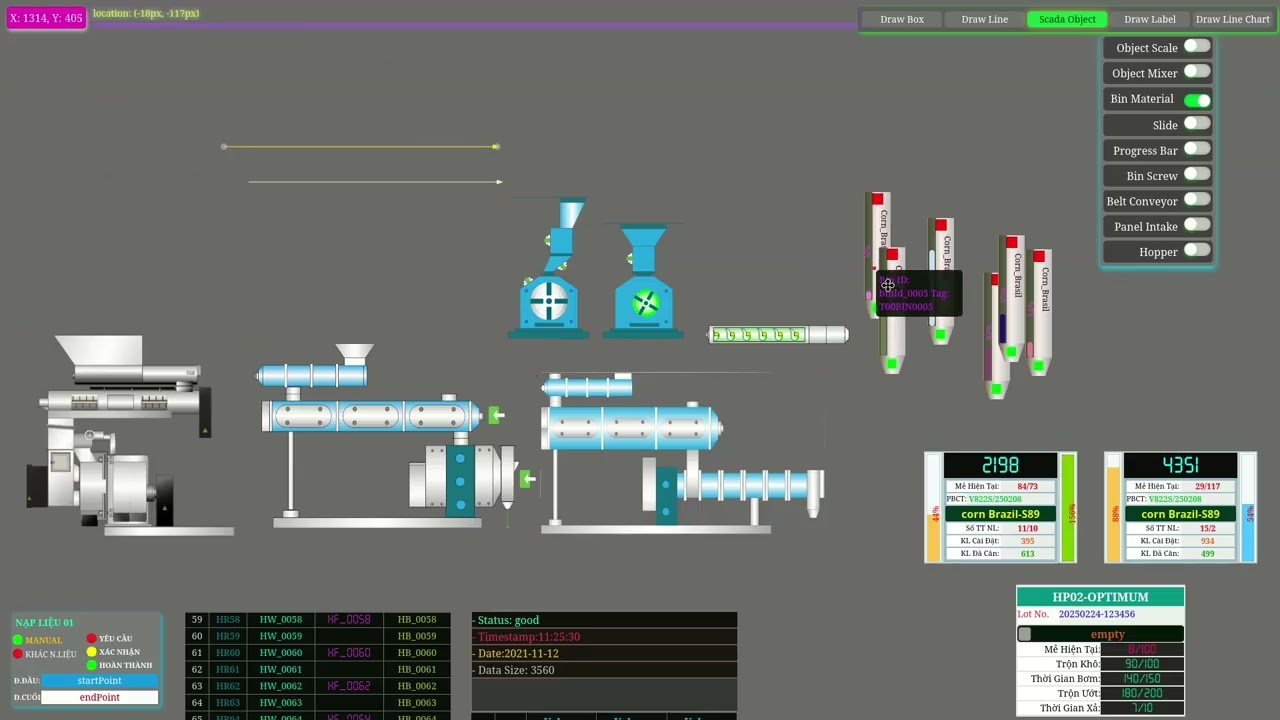1280x720 pixels.
Task: Click the corn Brazil-S89 label under 4351
Action: click(x=1180, y=514)
